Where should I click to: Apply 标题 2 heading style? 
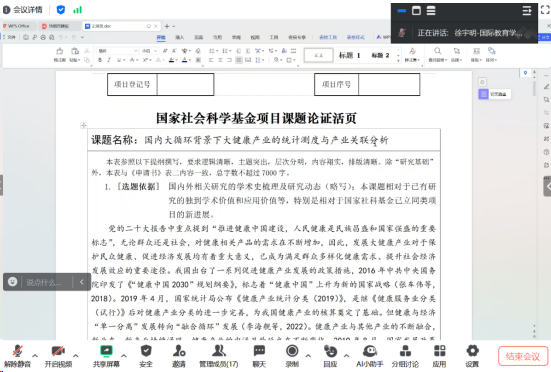[x=380, y=55]
